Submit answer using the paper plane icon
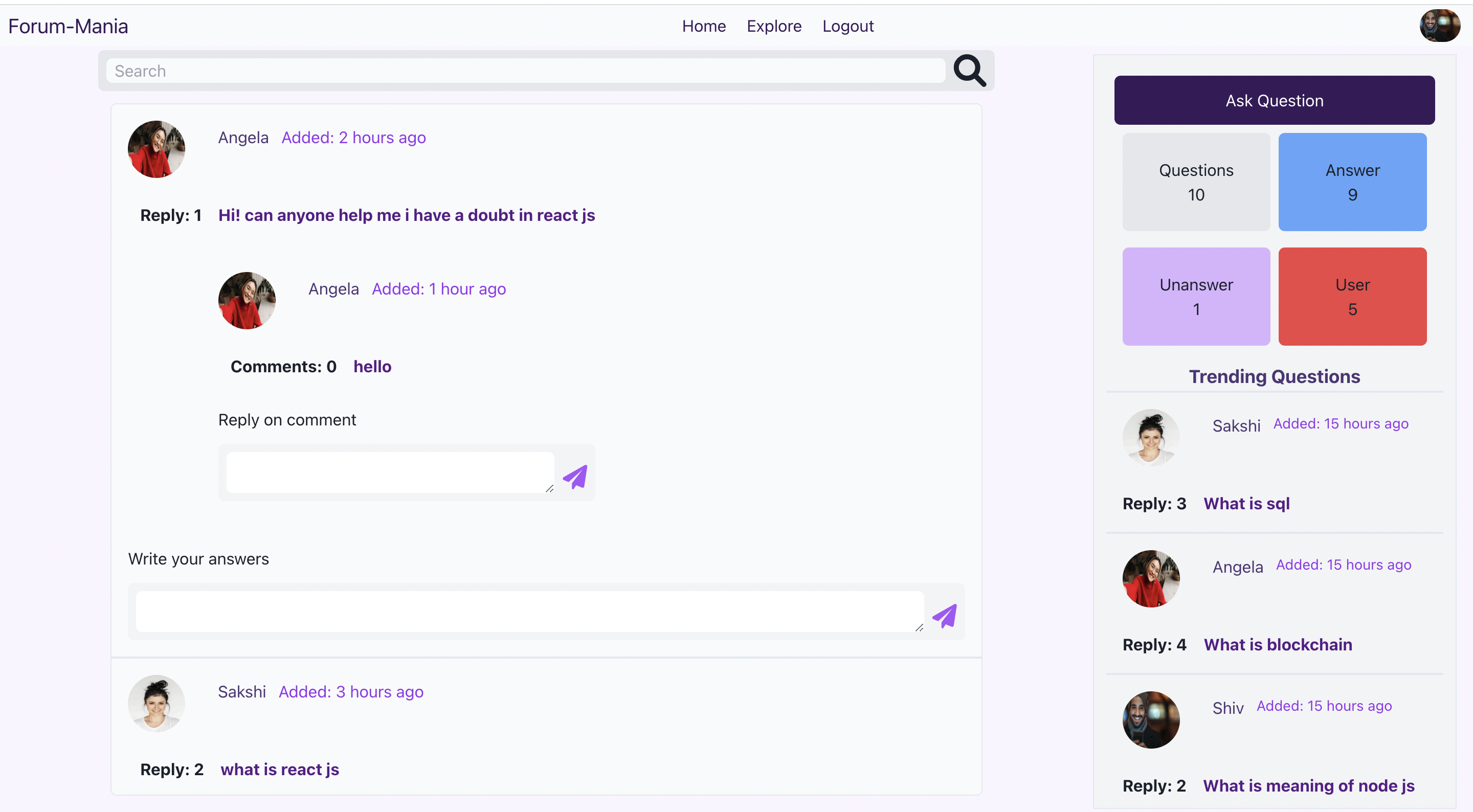This screenshot has height=812, width=1473. [x=945, y=616]
